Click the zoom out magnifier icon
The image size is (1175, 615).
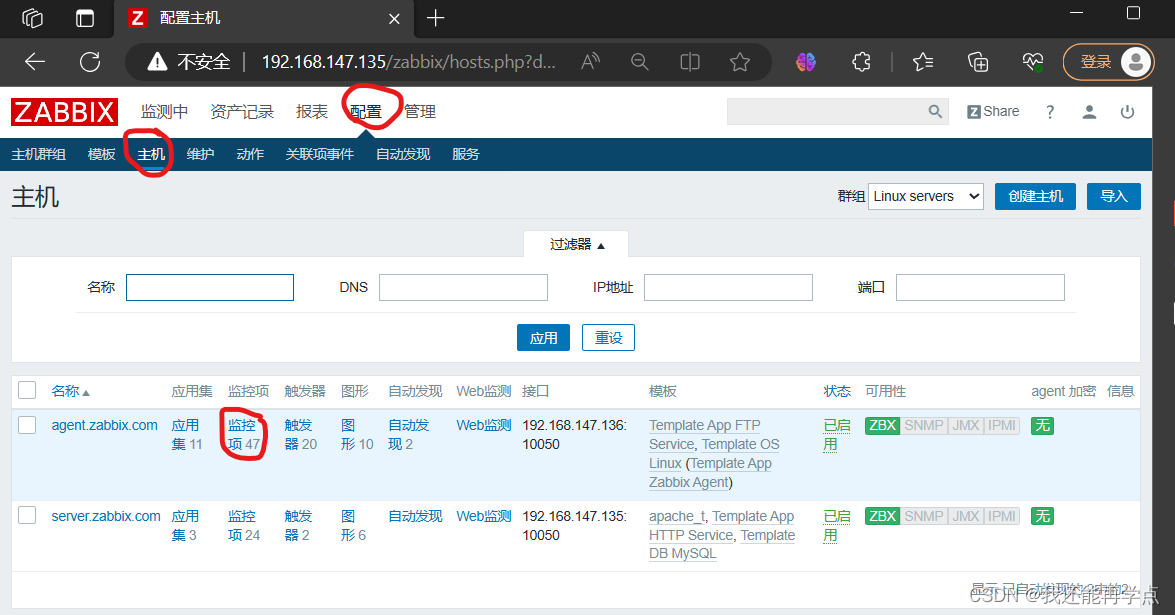click(x=640, y=62)
